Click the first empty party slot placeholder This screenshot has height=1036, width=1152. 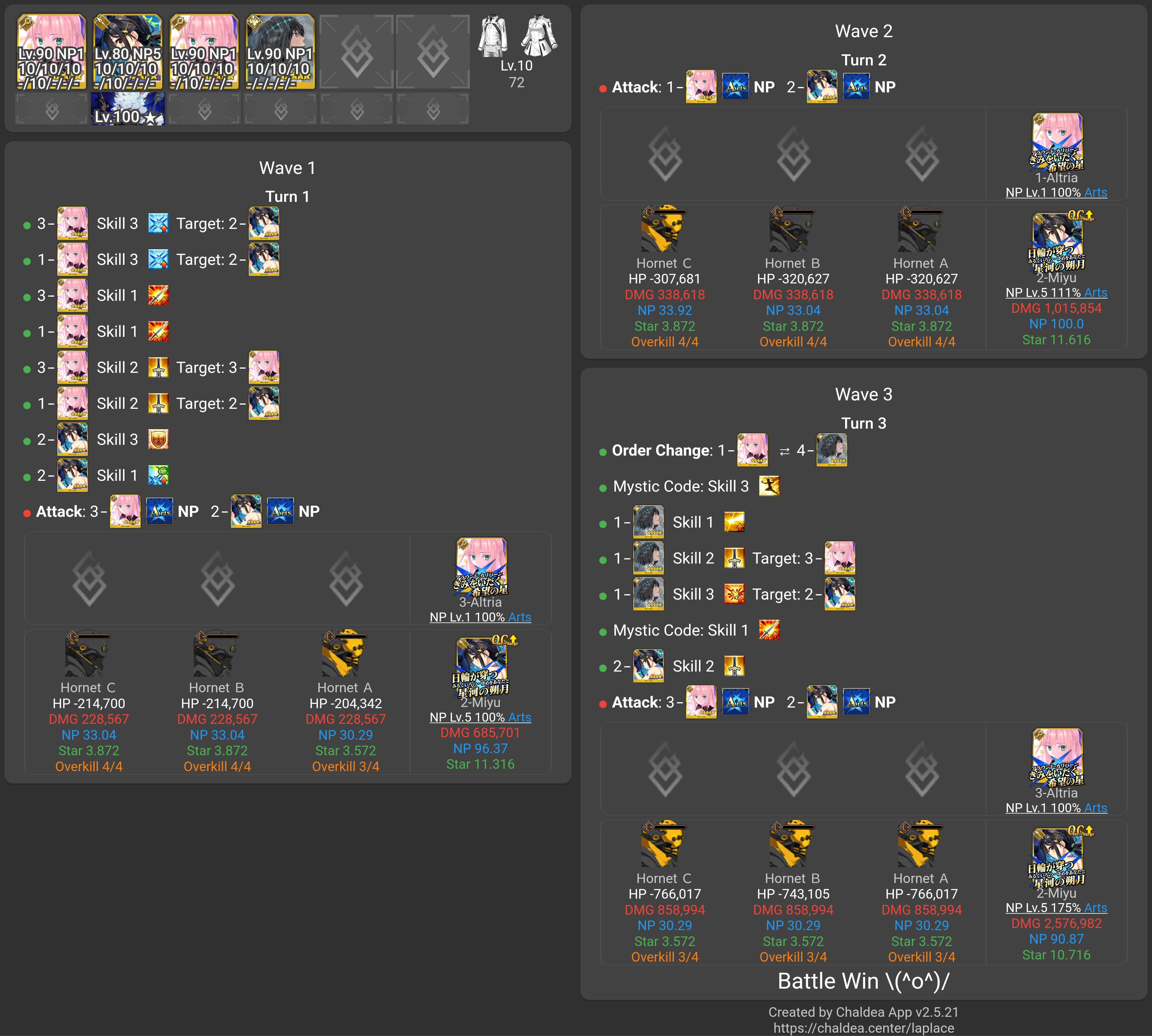pyautogui.click(x=356, y=52)
